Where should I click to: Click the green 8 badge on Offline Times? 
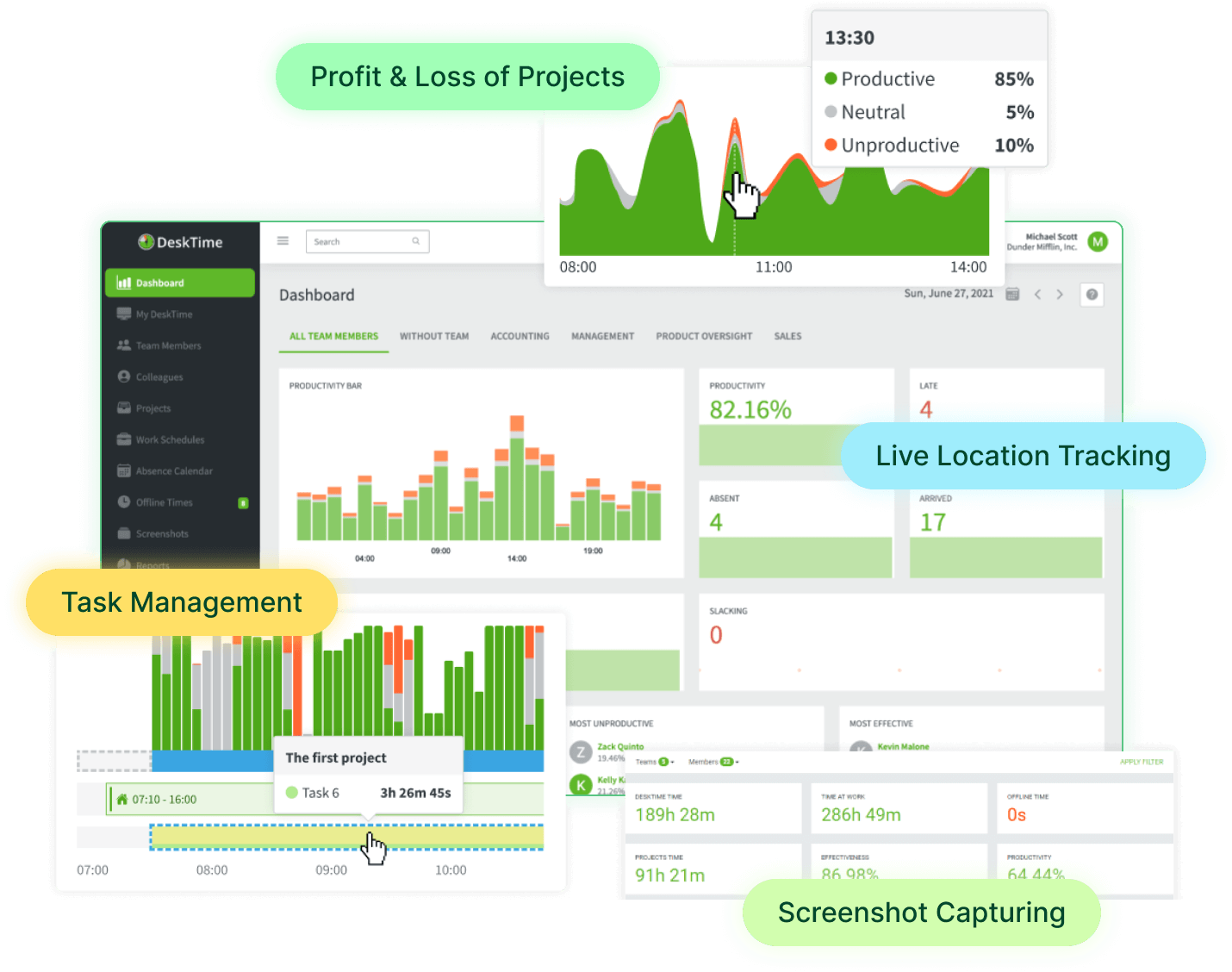click(243, 502)
